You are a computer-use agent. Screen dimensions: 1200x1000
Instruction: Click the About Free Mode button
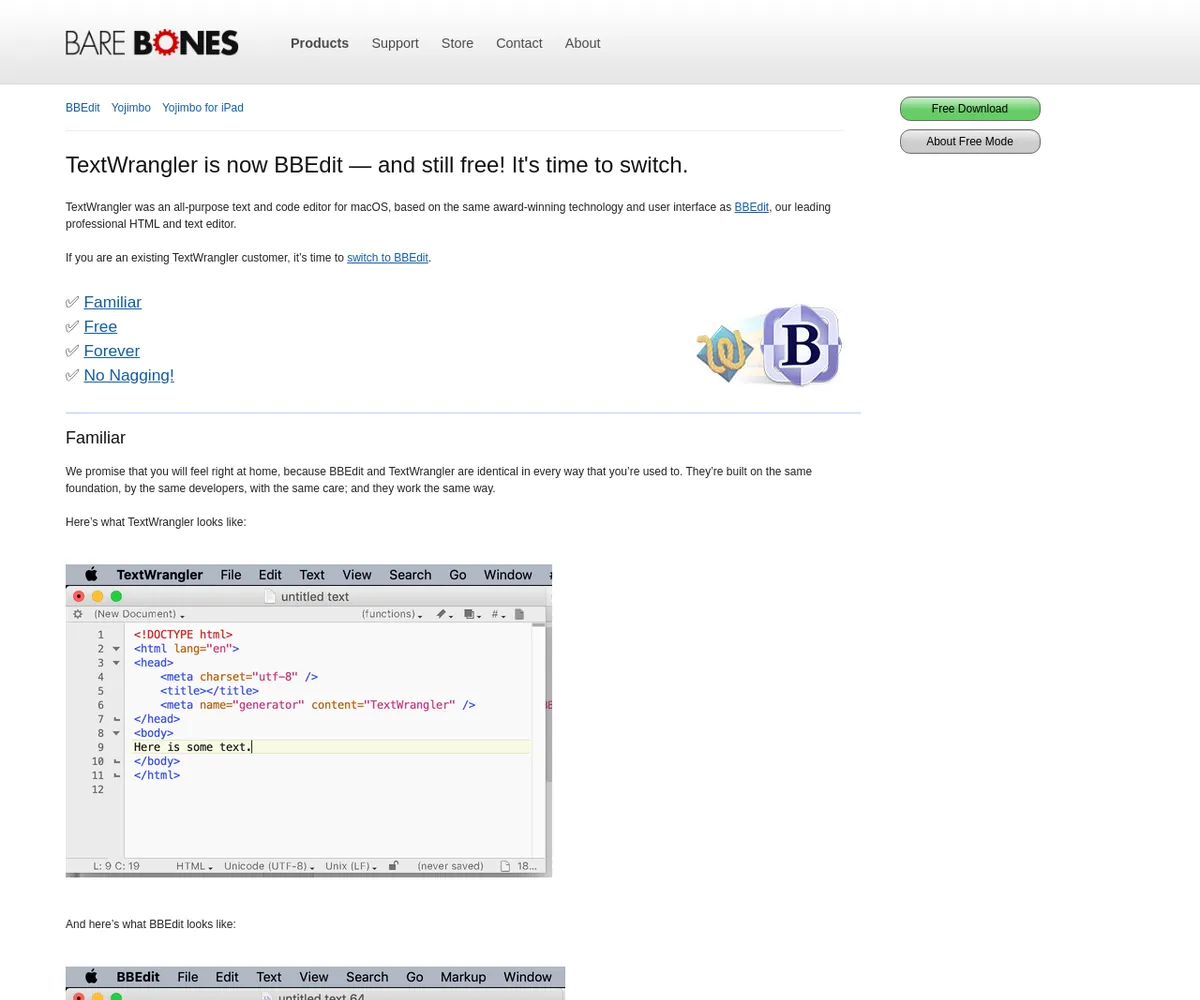(x=969, y=142)
